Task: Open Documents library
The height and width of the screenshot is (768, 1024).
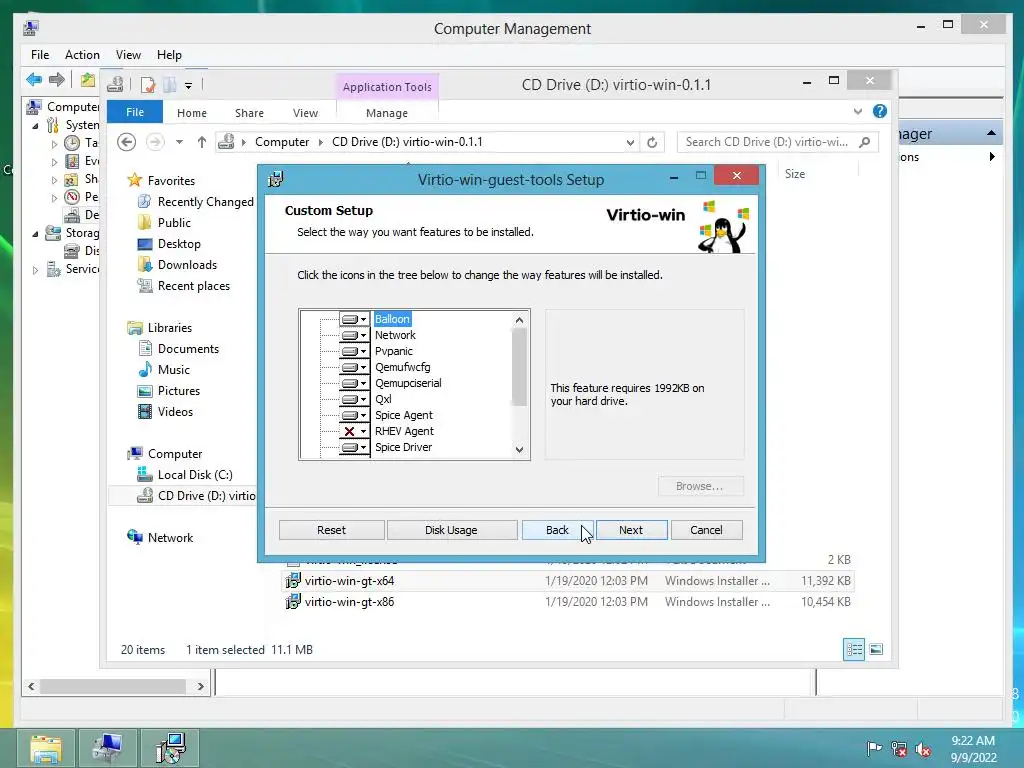Action: [178, 349]
